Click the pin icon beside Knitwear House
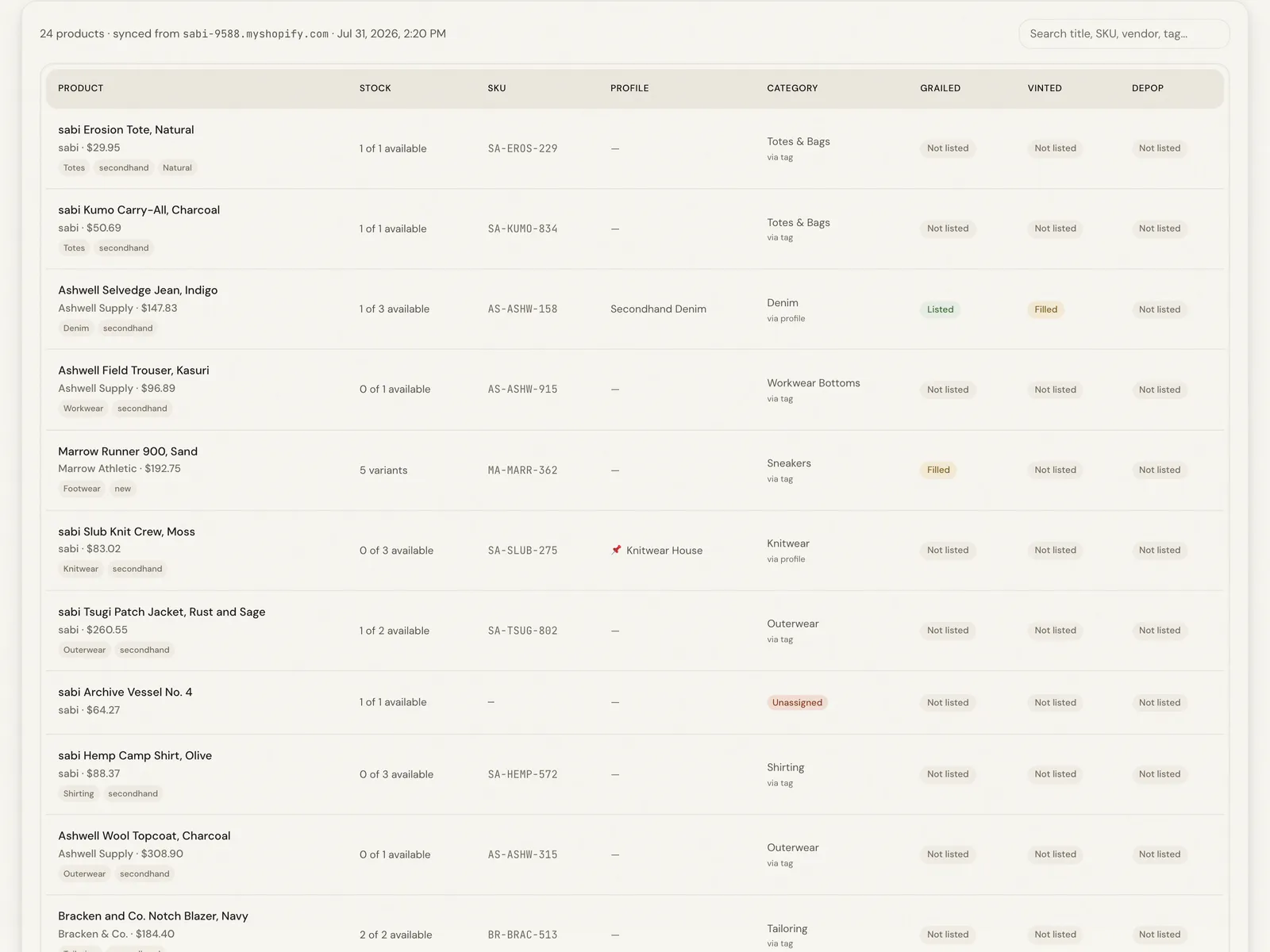 click(616, 550)
